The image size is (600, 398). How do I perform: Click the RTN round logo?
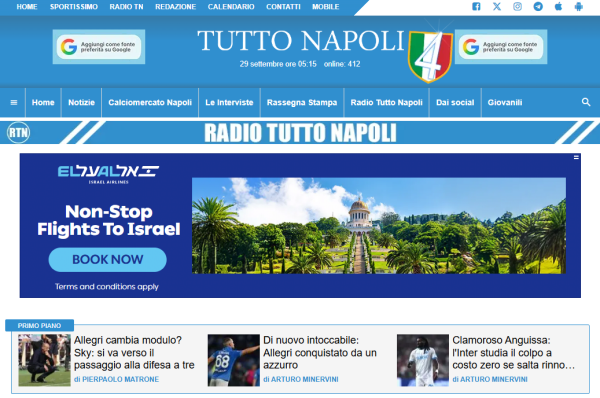click(18, 133)
